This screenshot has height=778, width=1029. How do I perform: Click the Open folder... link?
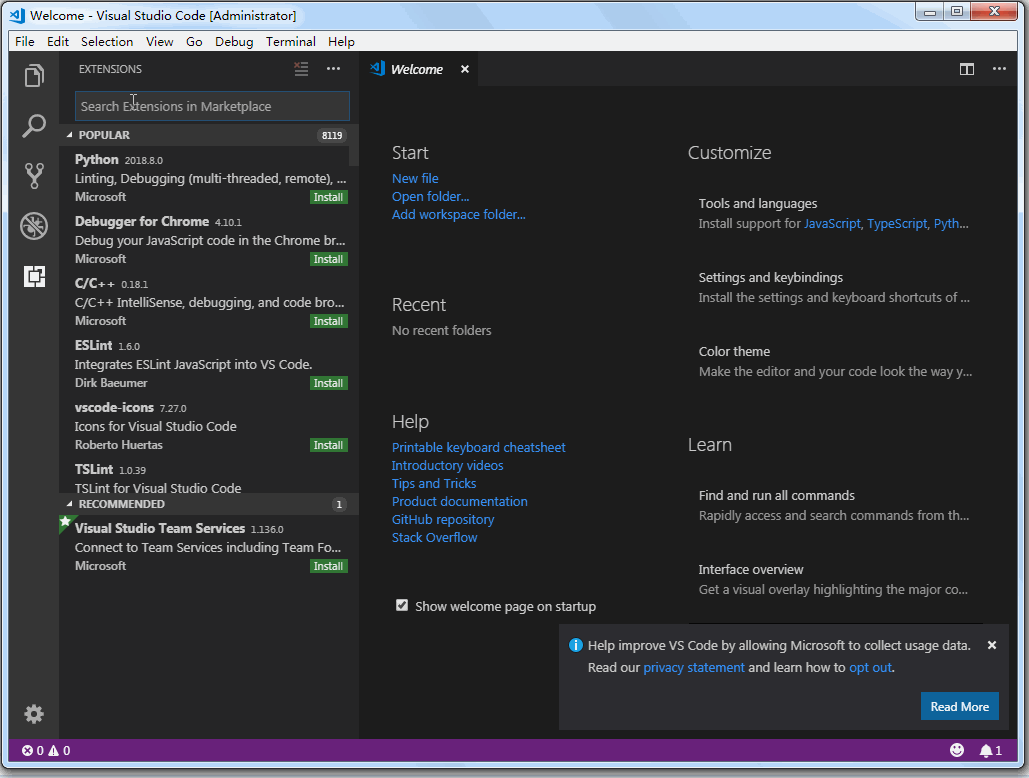pyautogui.click(x=430, y=196)
